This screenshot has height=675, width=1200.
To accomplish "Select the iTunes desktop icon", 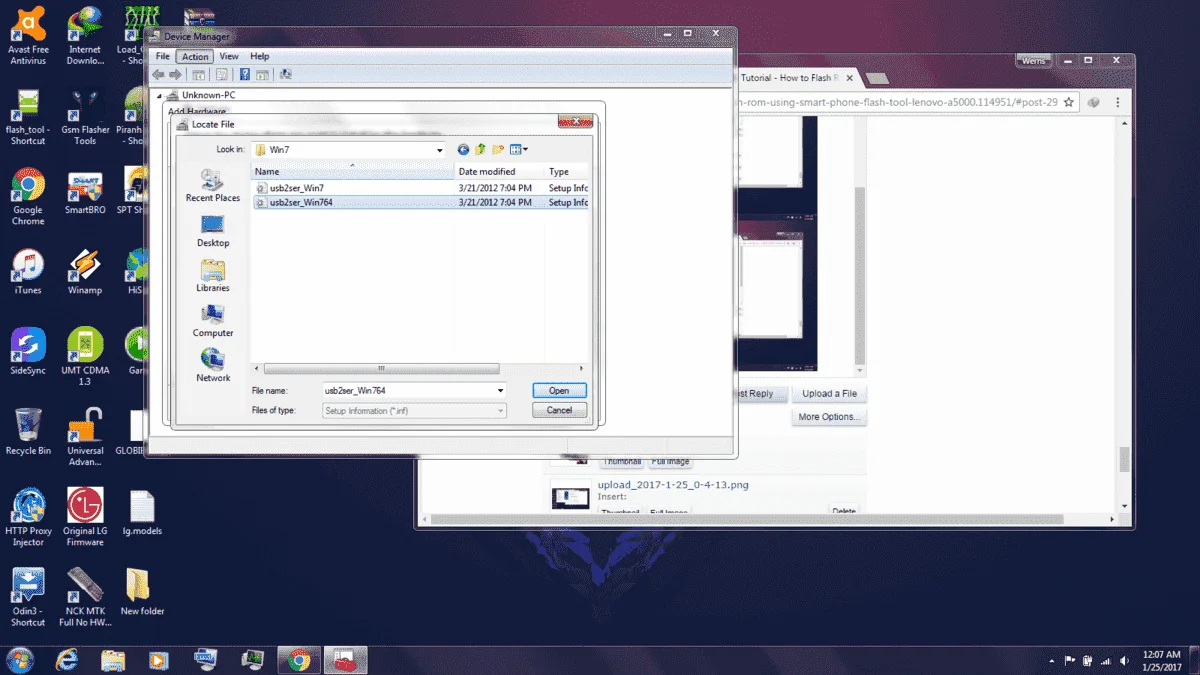I will 28,272.
